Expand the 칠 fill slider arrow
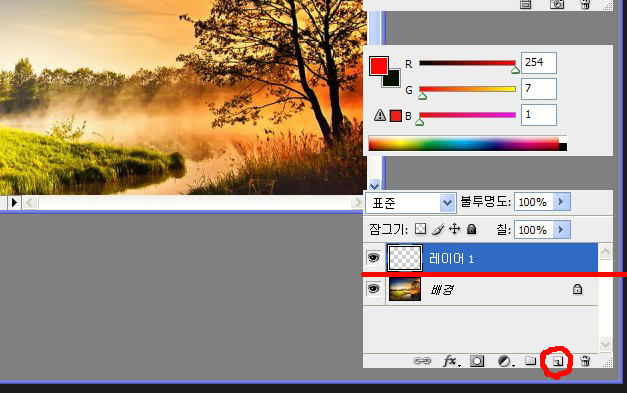 point(561,229)
